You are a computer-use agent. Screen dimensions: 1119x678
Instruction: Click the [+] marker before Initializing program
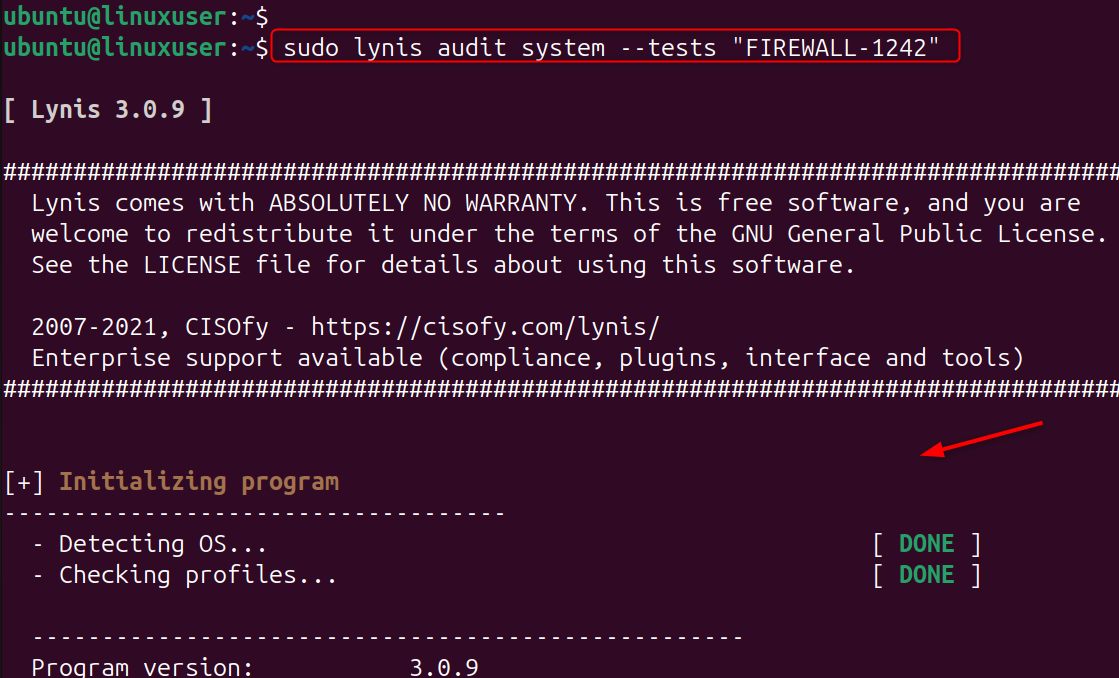[x=23, y=482]
